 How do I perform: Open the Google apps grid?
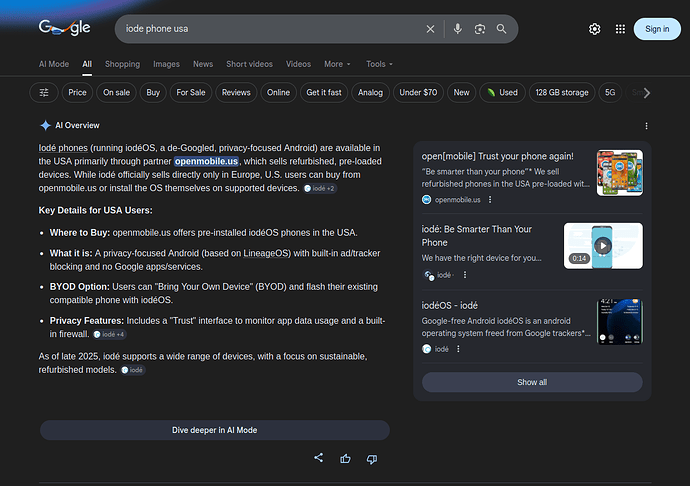[620, 29]
